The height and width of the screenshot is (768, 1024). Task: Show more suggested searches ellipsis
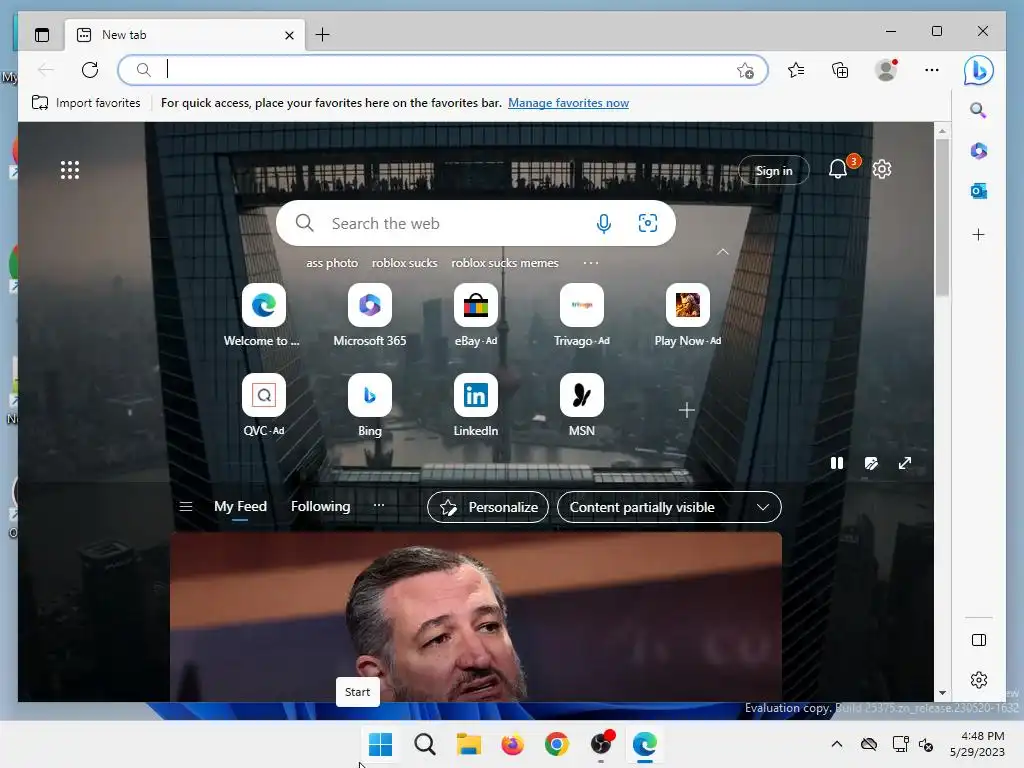click(x=590, y=263)
